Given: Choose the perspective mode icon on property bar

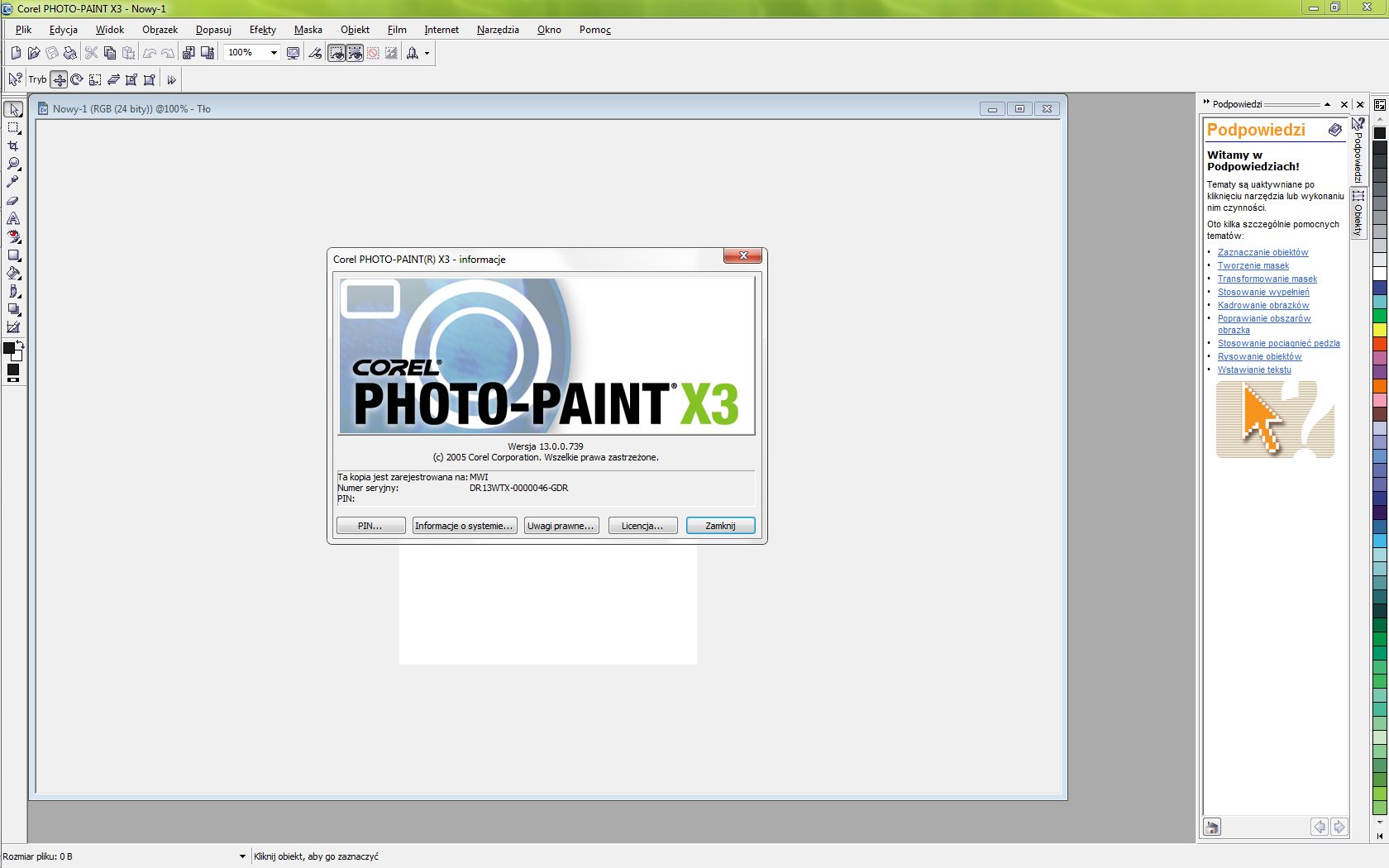Looking at the screenshot, I should [x=150, y=79].
